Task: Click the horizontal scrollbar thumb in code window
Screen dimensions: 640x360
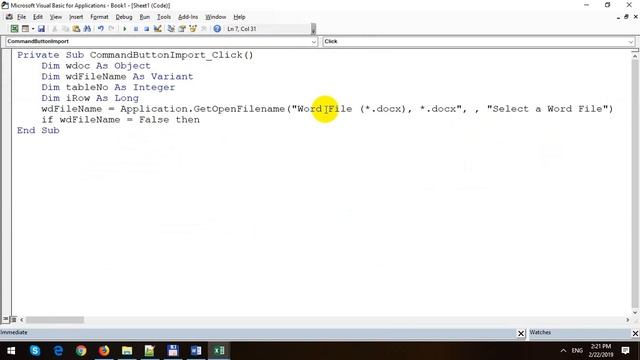Action: 55,320
